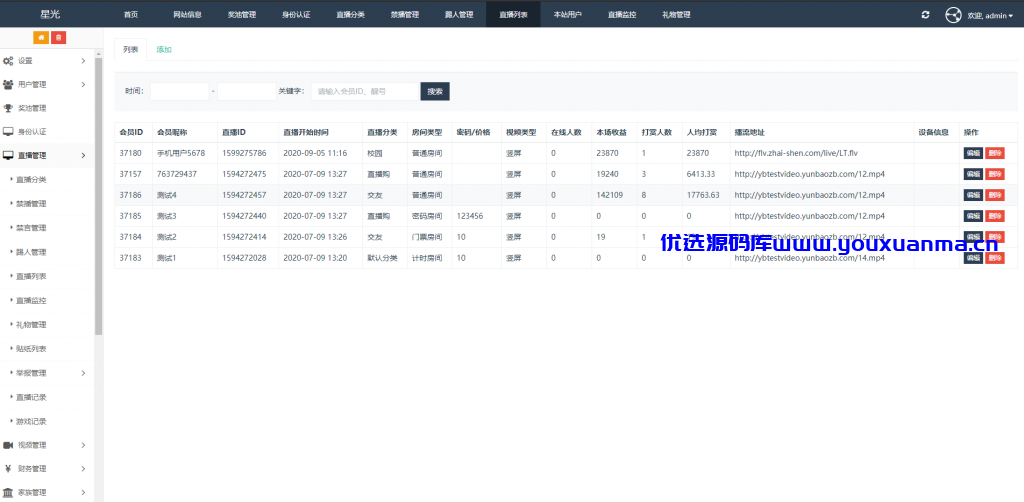Click the bank icon beside 家族管理
Screen dimensions: 1024x502
click(8, 492)
